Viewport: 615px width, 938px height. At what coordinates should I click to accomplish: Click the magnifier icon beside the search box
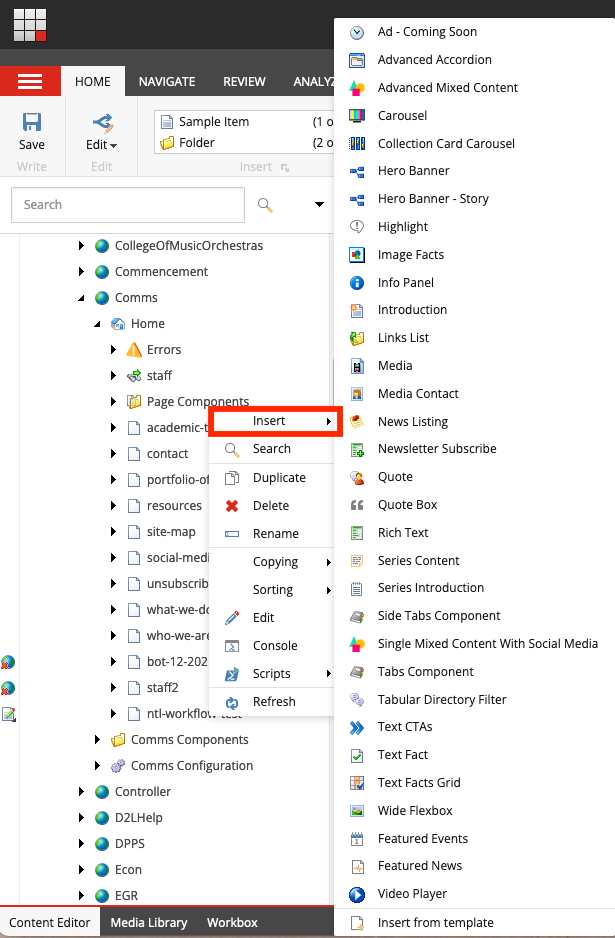[265, 204]
